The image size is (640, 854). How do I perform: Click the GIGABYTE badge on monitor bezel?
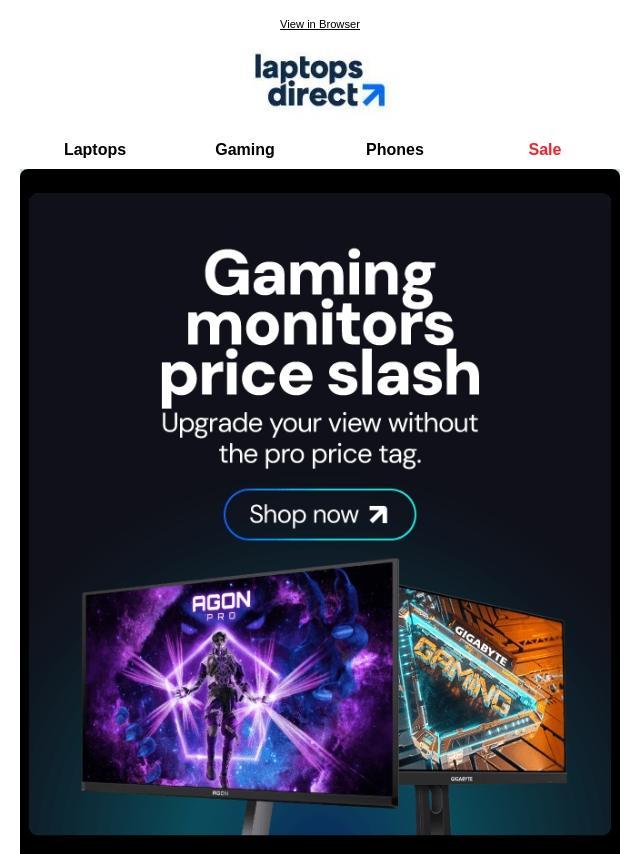461,779
